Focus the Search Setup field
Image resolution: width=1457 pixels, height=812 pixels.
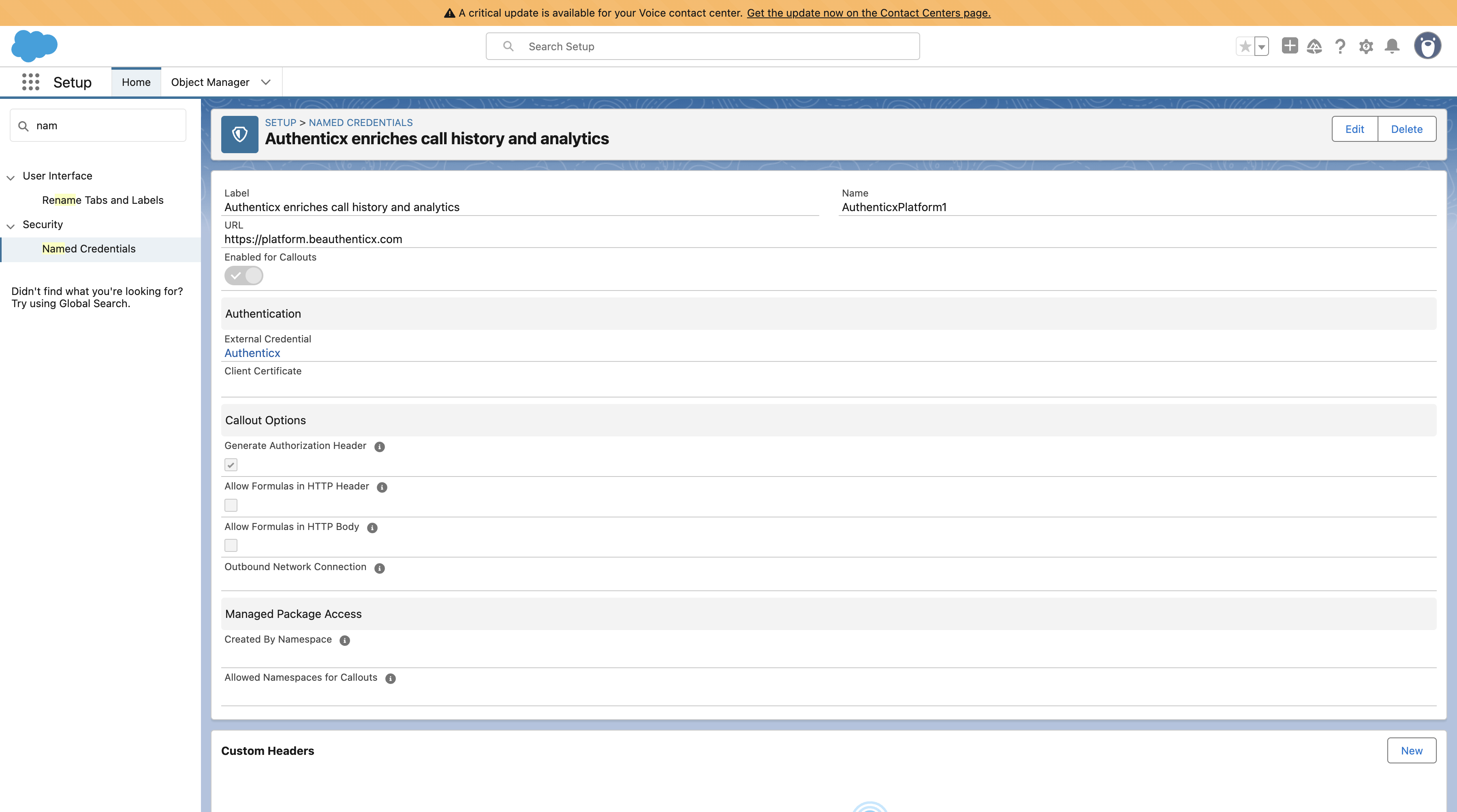point(703,46)
